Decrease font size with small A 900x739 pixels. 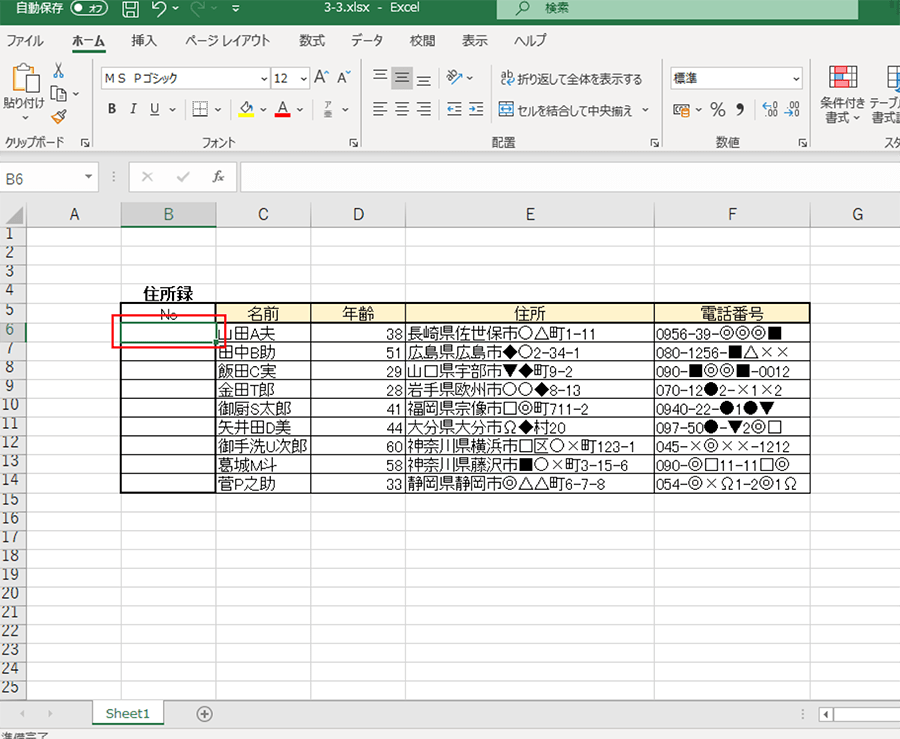(x=344, y=77)
